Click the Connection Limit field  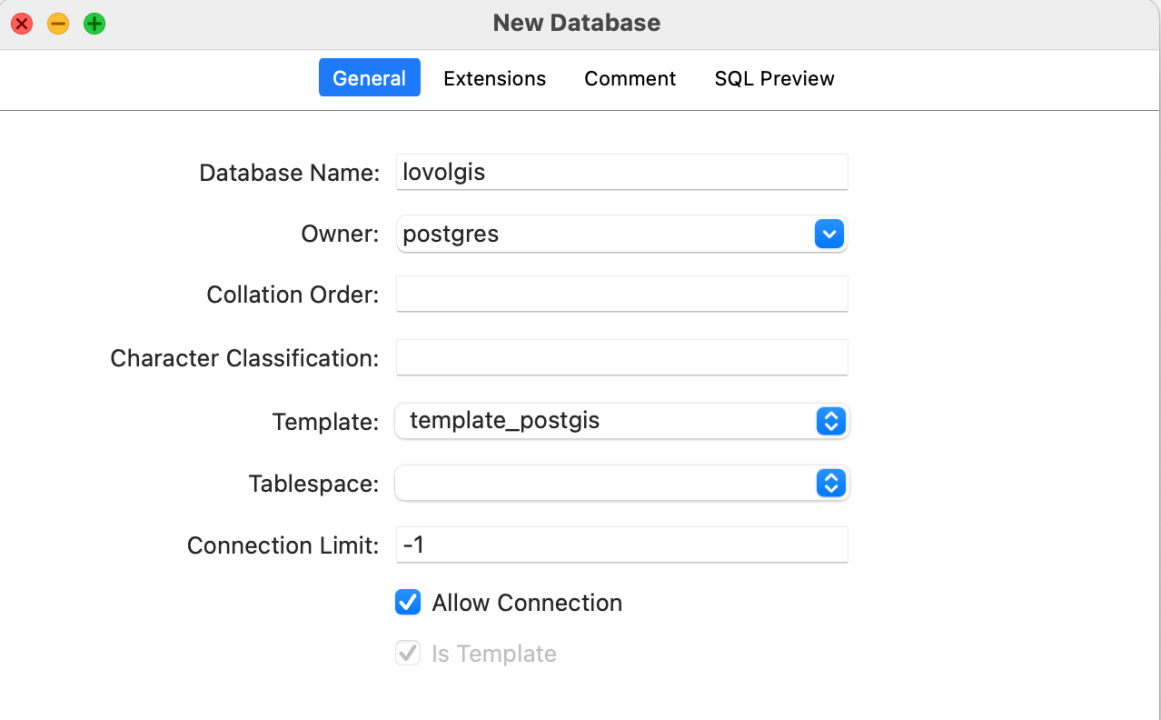621,545
